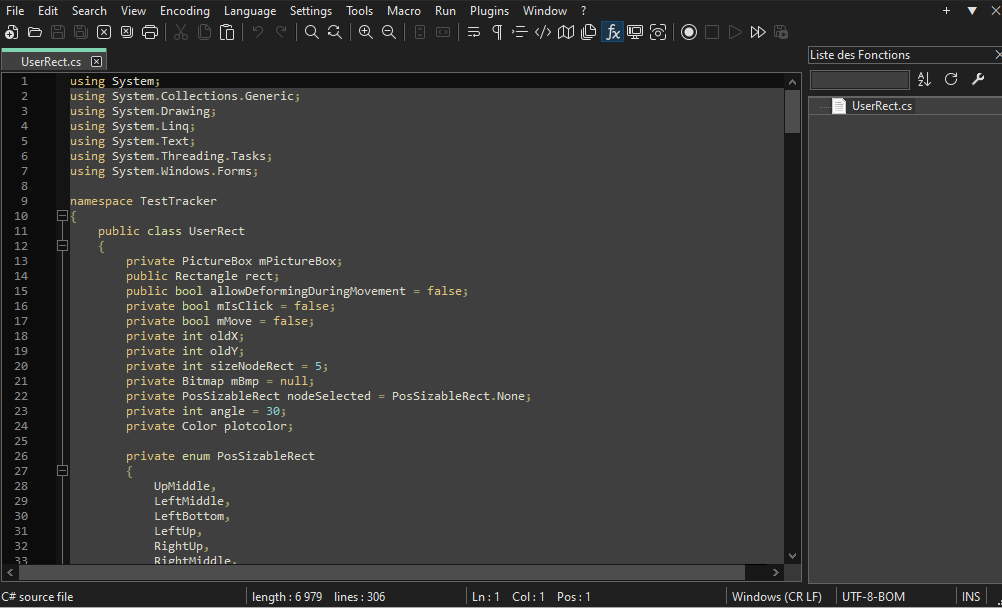Open the Edit menu
This screenshot has width=1002, height=608.
(48, 11)
